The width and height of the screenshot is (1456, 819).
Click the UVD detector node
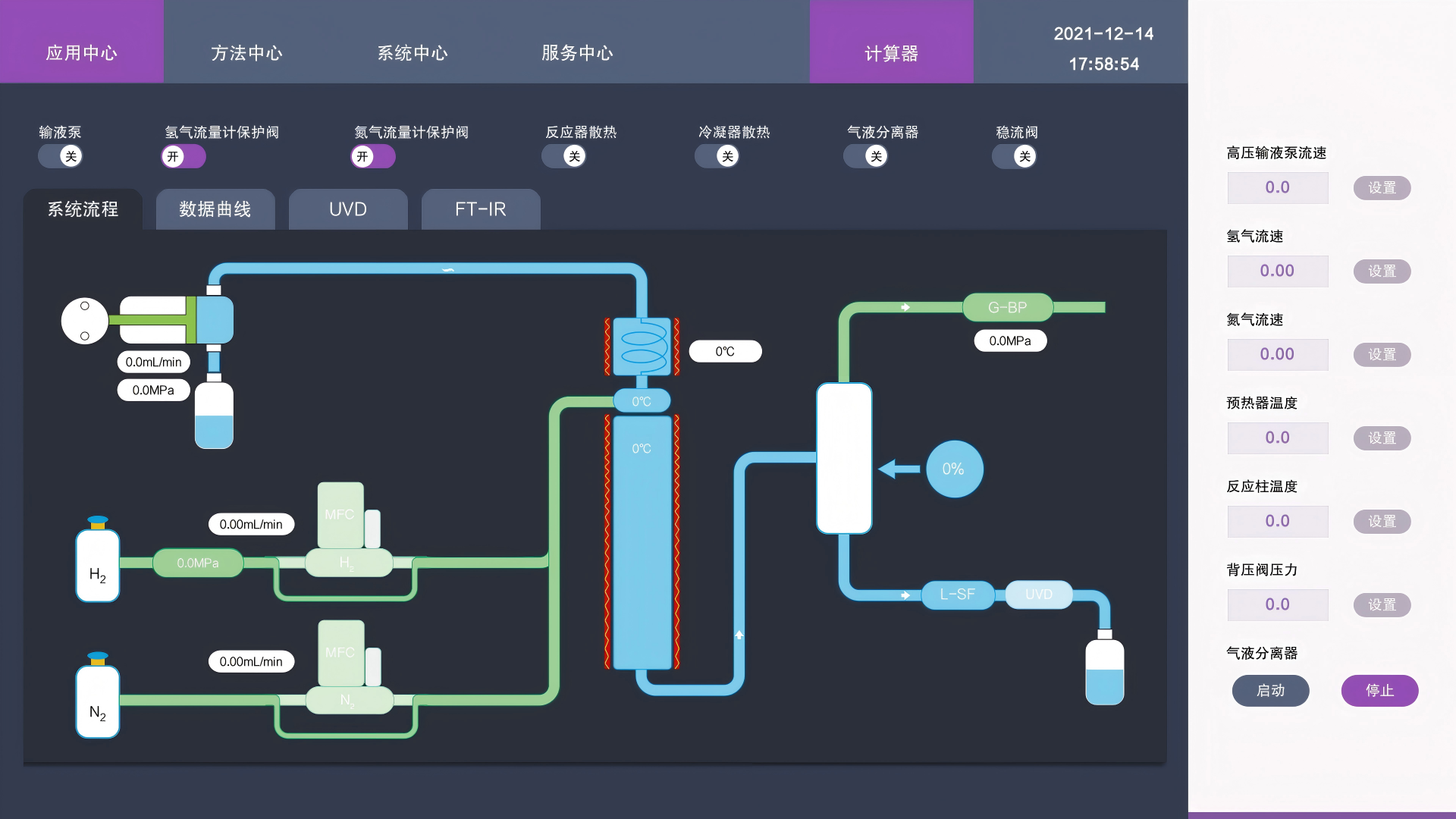1038,595
